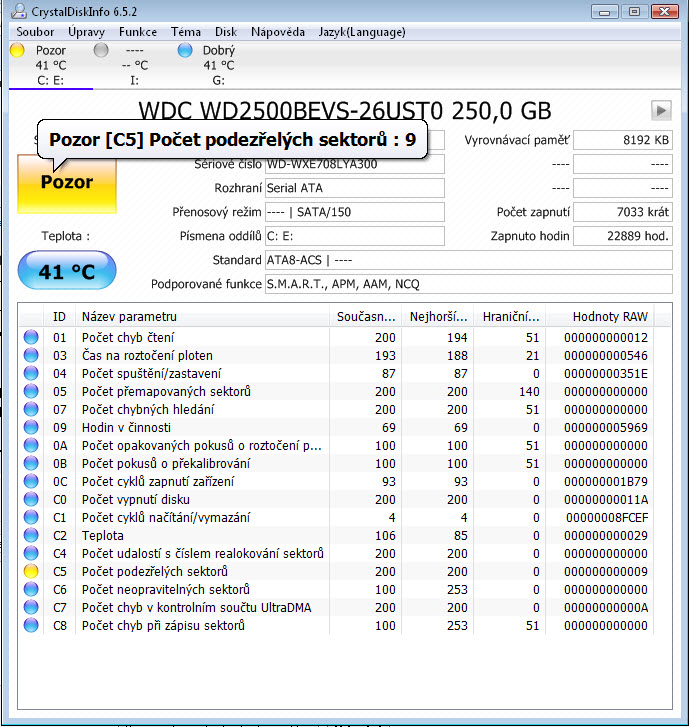Open the Jazyk(Language) menu
689x727 pixels.
pyautogui.click(x=364, y=32)
